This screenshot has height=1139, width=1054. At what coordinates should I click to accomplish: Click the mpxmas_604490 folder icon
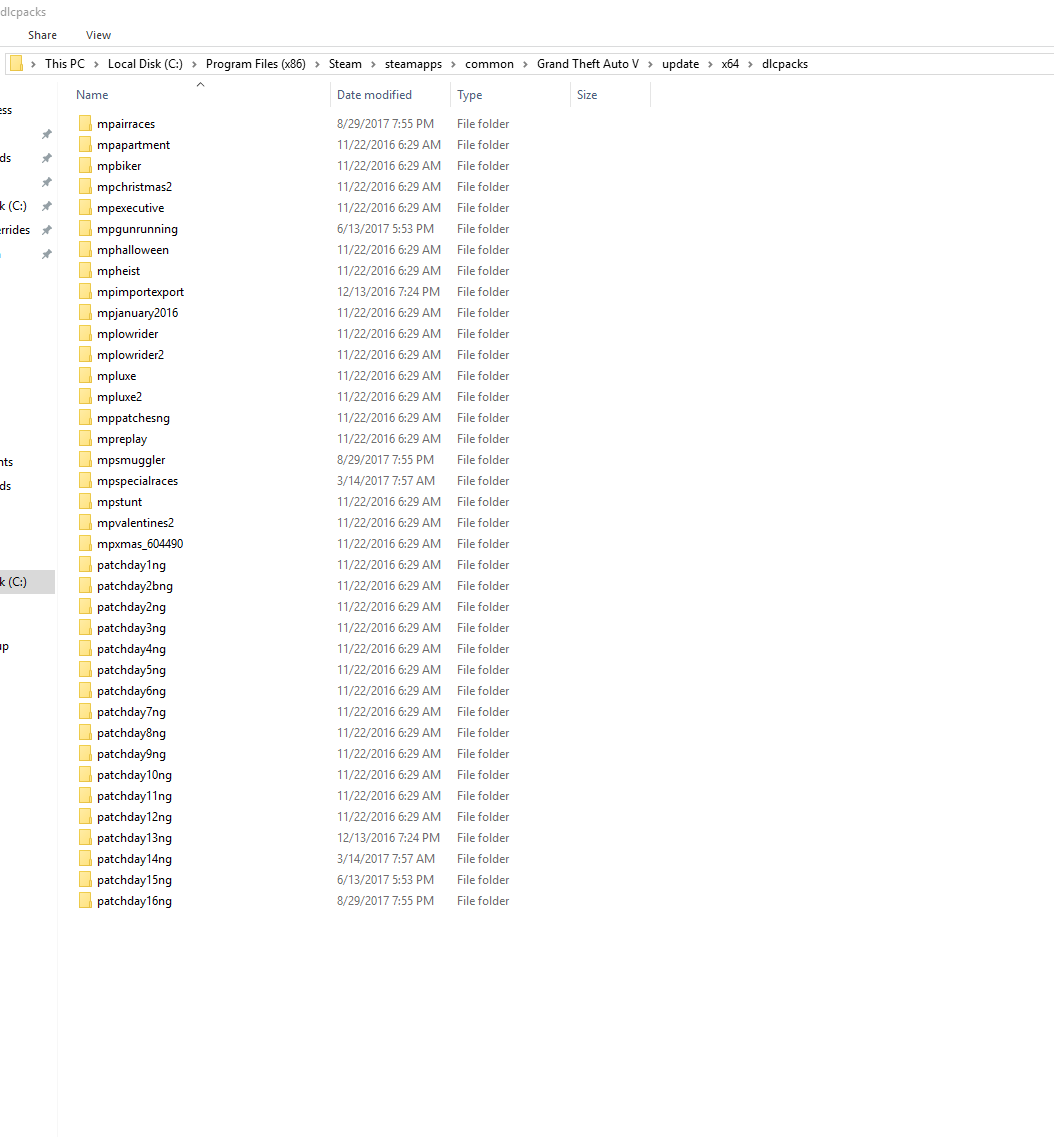point(85,544)
